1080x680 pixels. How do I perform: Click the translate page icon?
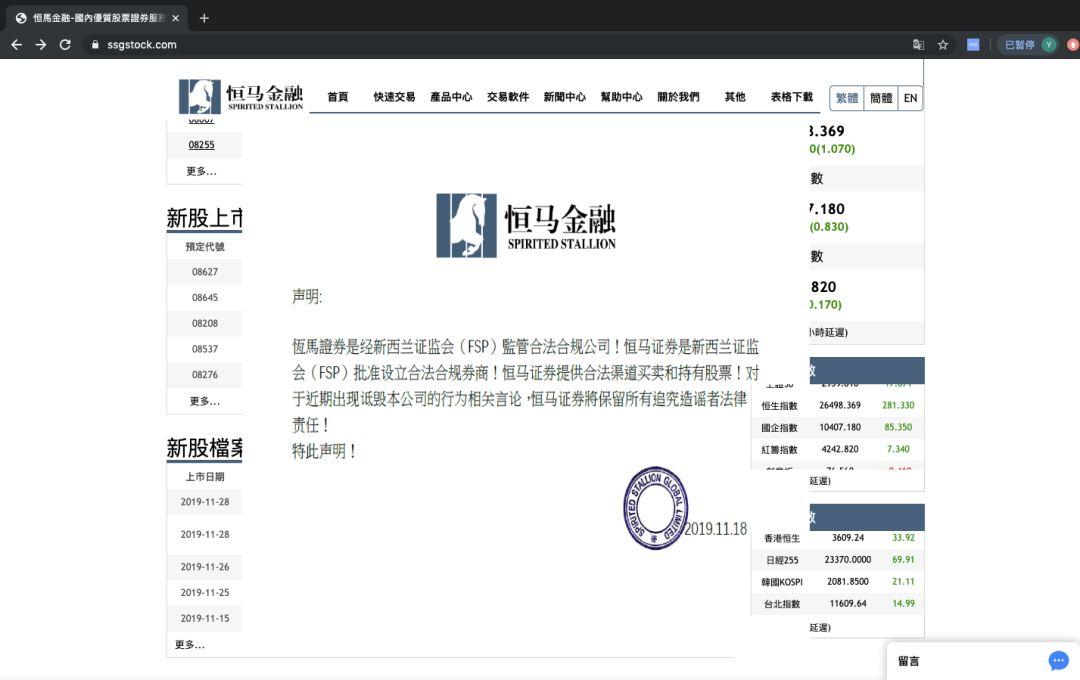[x=918, y=45]
